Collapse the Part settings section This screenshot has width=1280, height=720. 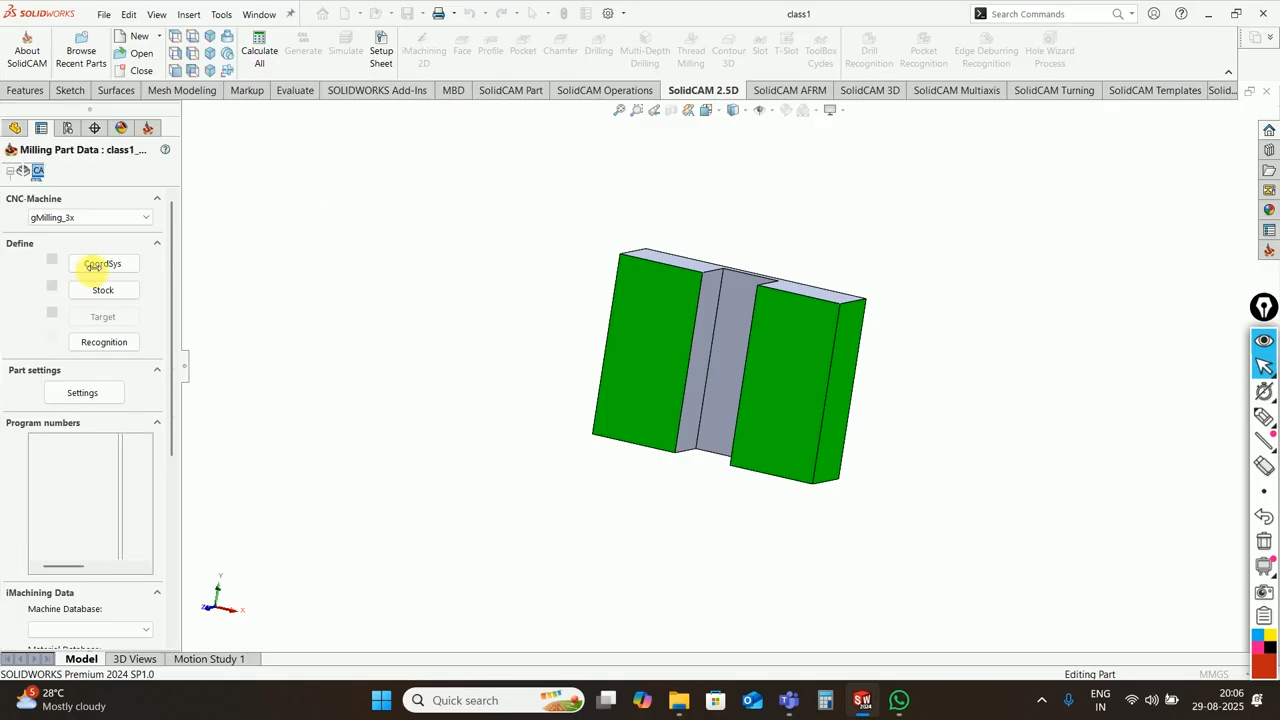tap(157, 370)
